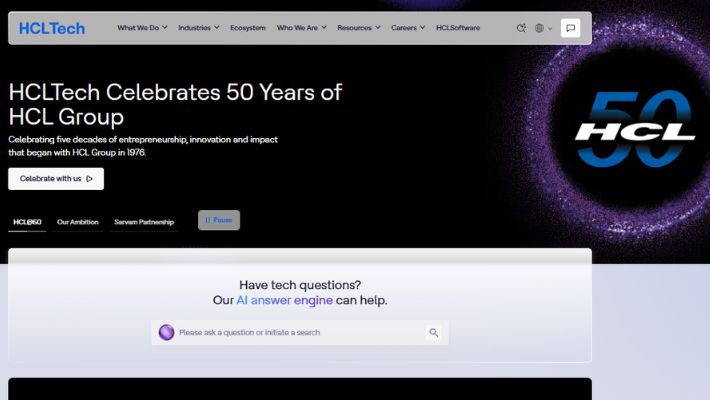The height and width of the screenshot is (400, 710).
Task: Open the Ecosystem page
Action: coord(248,28)
